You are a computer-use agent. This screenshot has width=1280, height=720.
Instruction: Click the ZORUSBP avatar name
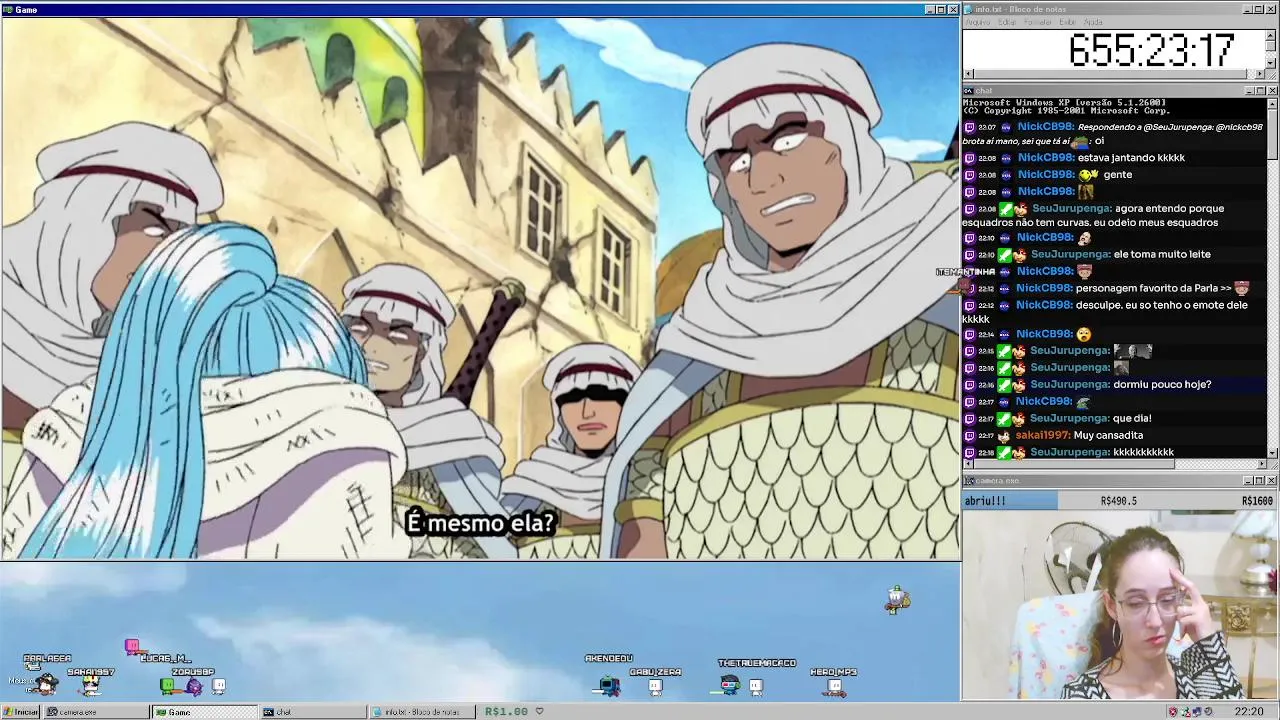[192, 672]
